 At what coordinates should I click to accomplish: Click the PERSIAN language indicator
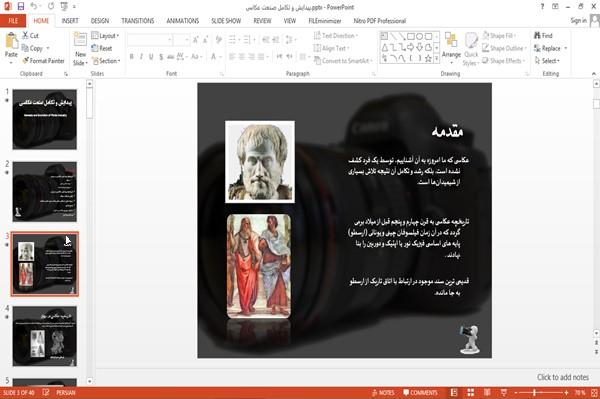(65, 392)
